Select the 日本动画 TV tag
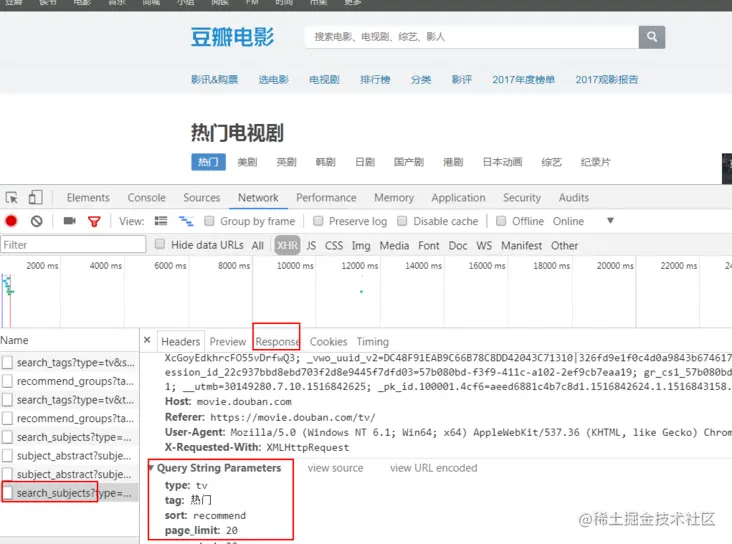This screenshot has width=732, height=544. (x=502, y=162)
